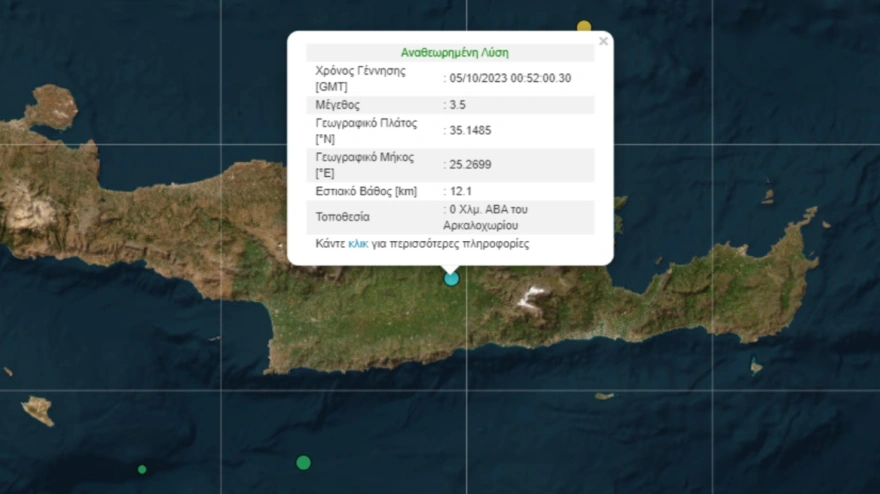Image resolution: width=880 pixels, height=494 pixels.
Task: Click the snow-capped mountain east of marker
Action: point(530,295)
